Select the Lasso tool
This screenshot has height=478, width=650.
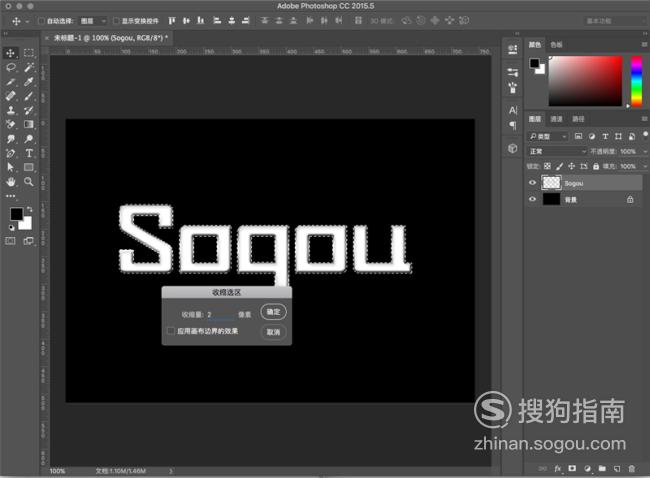click(11, 67)
